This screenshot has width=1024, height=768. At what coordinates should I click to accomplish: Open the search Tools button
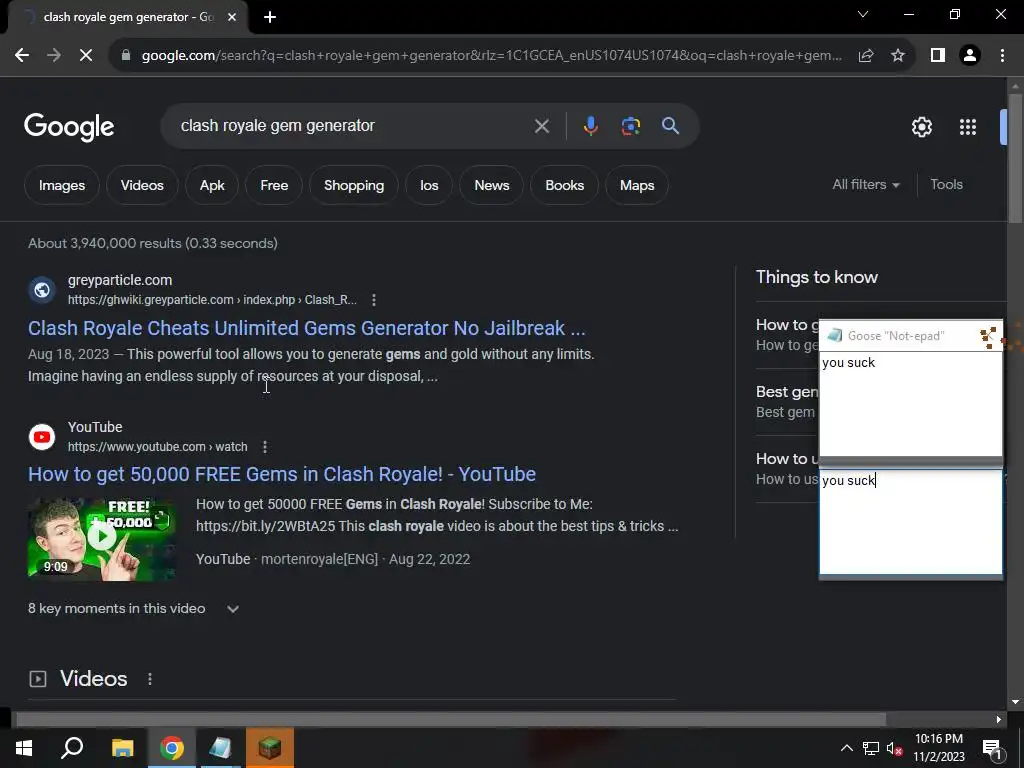[946, 185]
